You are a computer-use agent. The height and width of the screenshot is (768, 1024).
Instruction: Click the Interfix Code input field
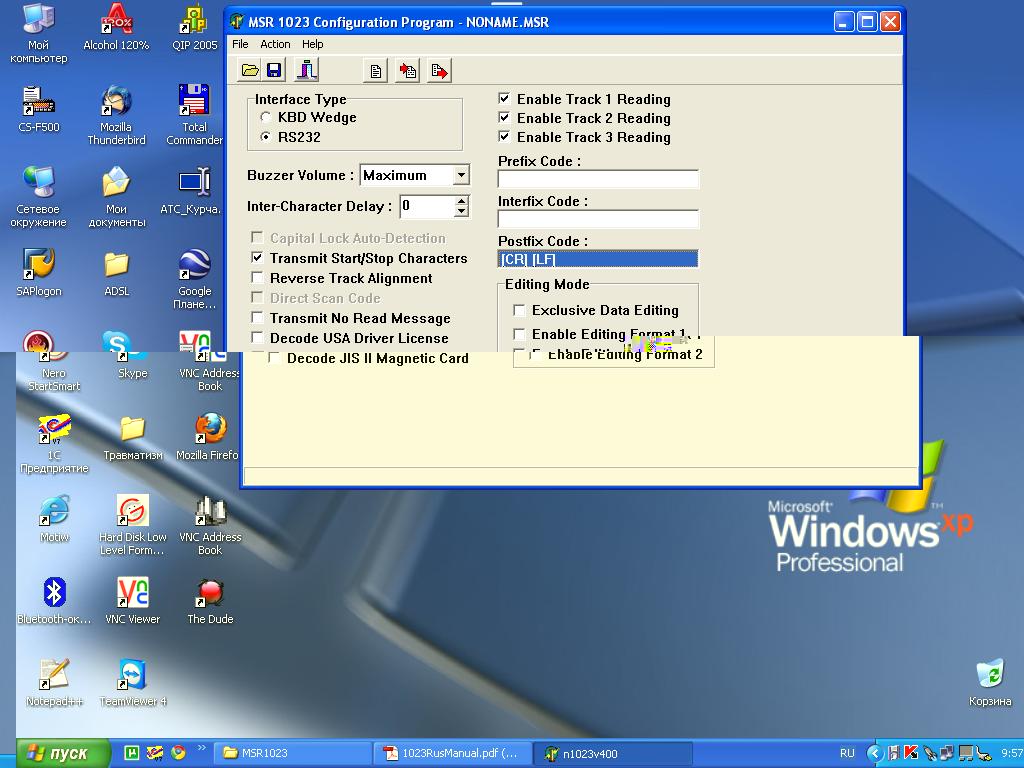tap(598, 219)
